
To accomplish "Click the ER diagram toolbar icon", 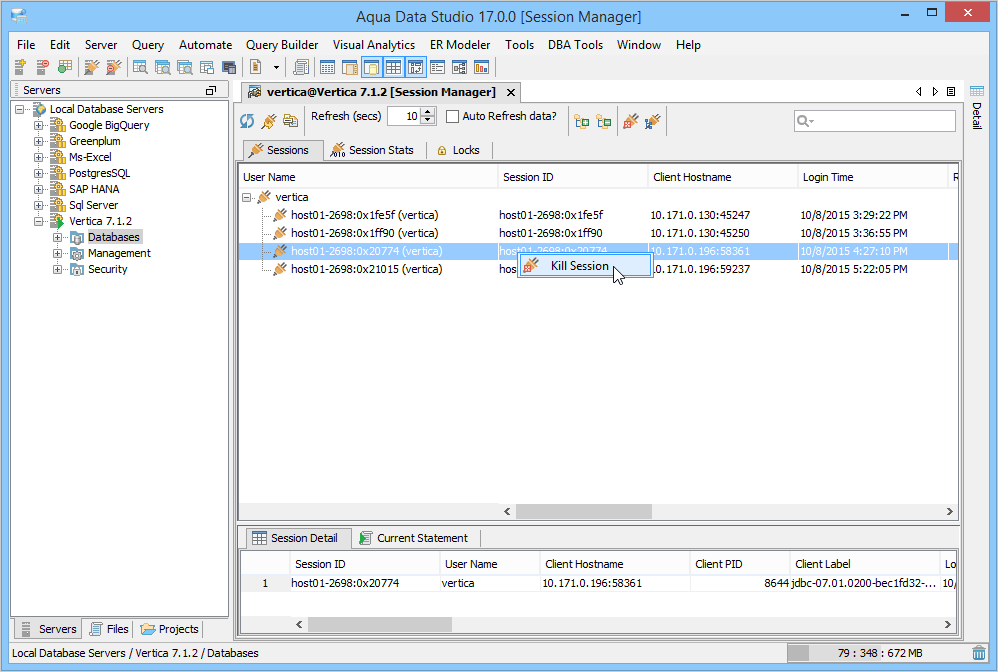I will tap(460, 67).
